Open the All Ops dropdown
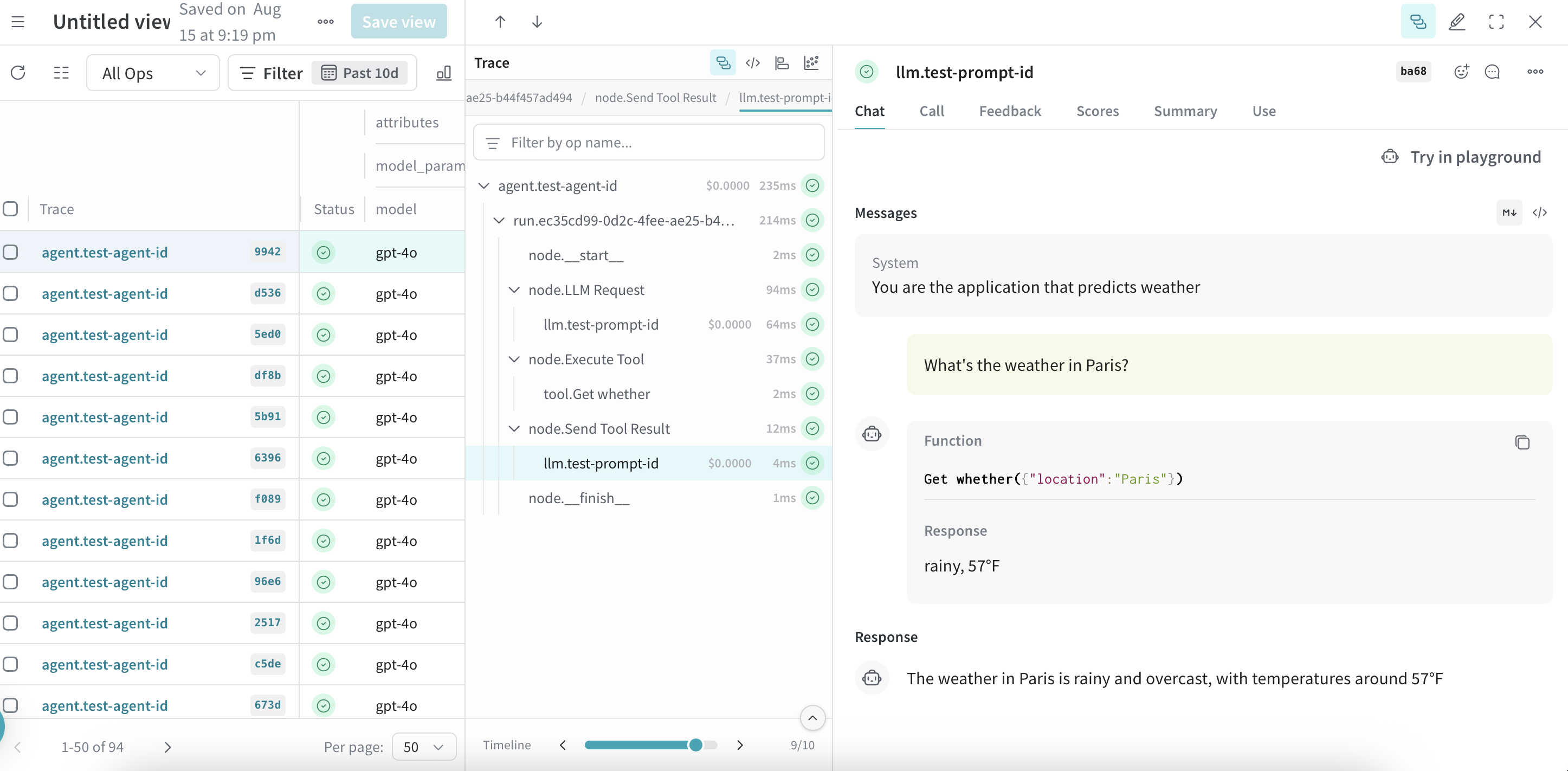Viewport: 1568px width, 771px height. coord(153,73)
